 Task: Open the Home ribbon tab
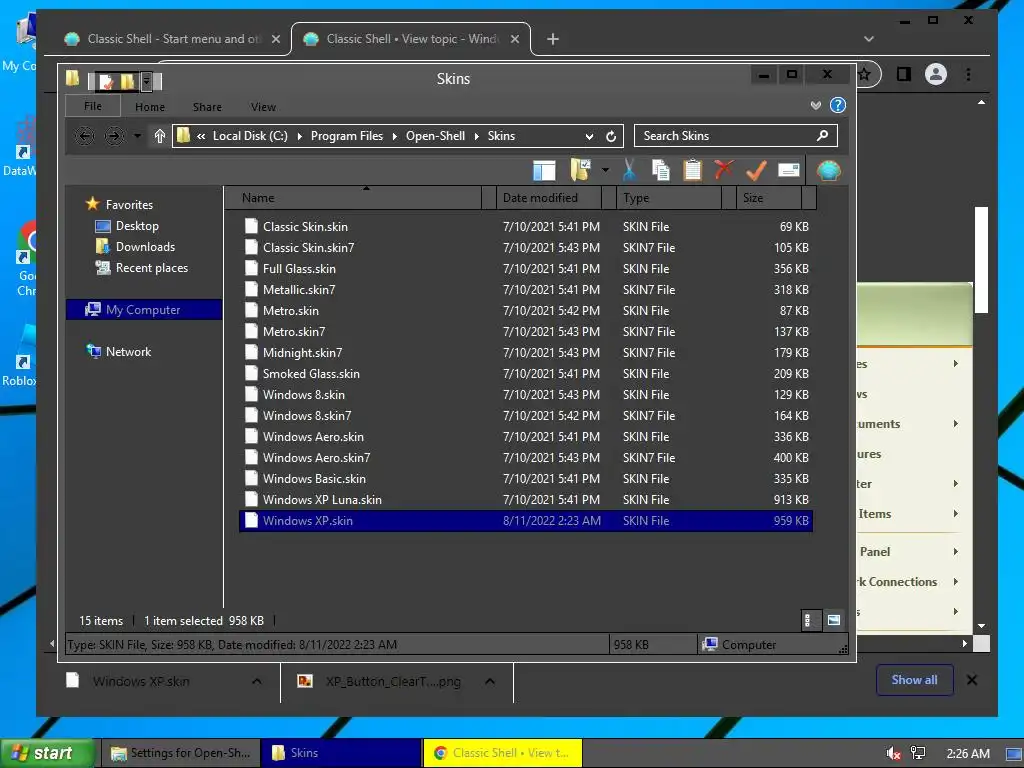(150, 106)
